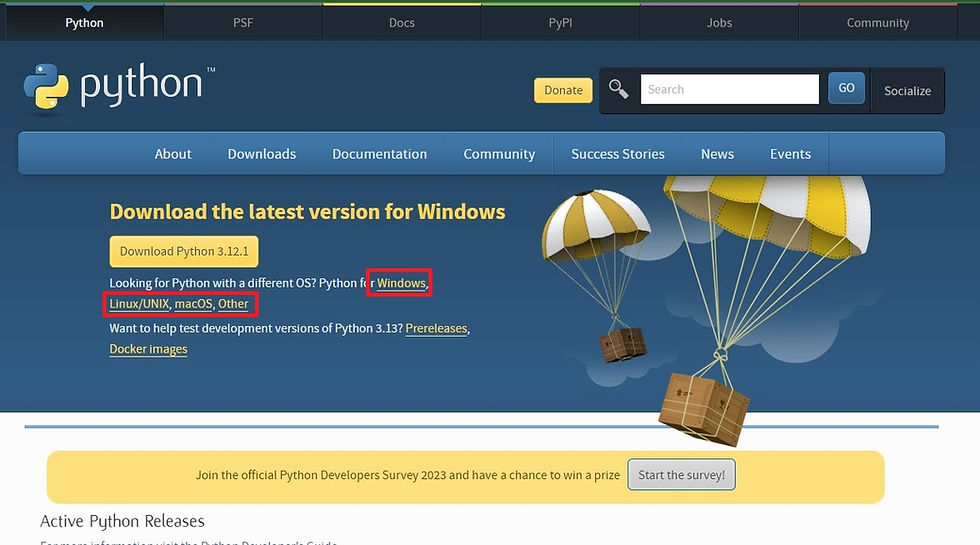Open the Success Stories navigation menu
Image resolution: width=980 pixels, height=545 pixels.
(618, 154)
